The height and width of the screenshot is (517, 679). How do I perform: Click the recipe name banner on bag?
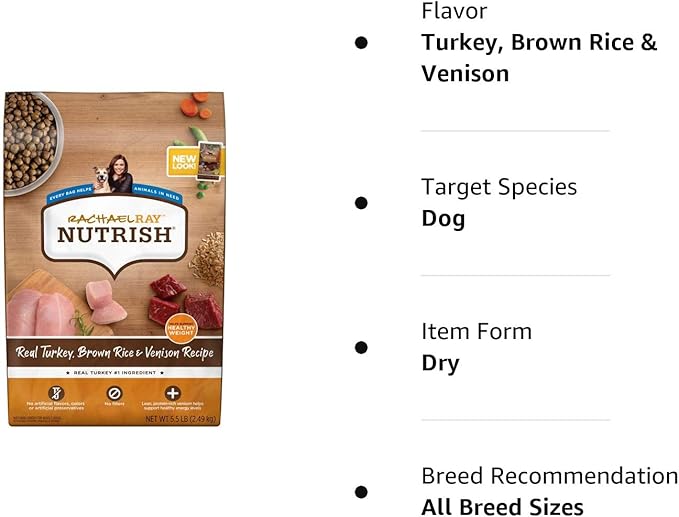(x=113, y=354)
